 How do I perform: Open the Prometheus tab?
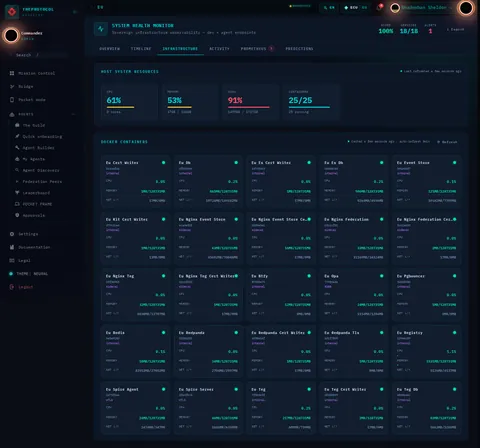[257, 49]
